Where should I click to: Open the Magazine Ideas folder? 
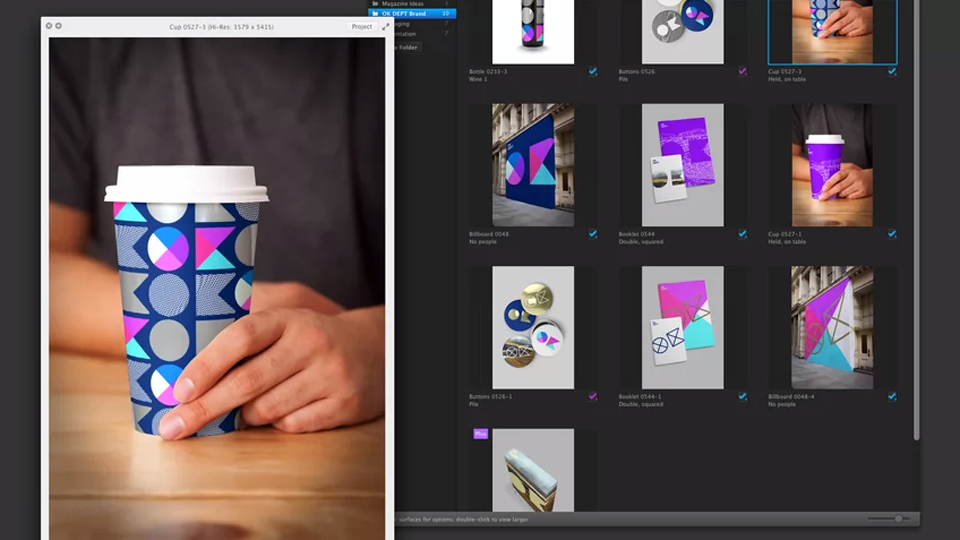point(410,4)
